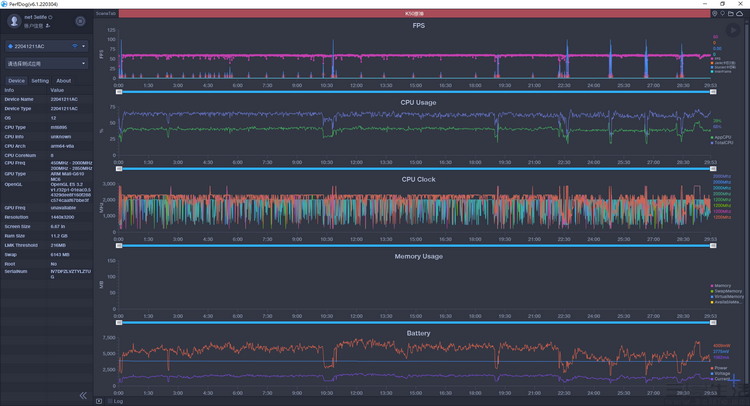Click the CPU Arch row value arm64-v8a
The image size is (750, 406).
pos(62,146)
